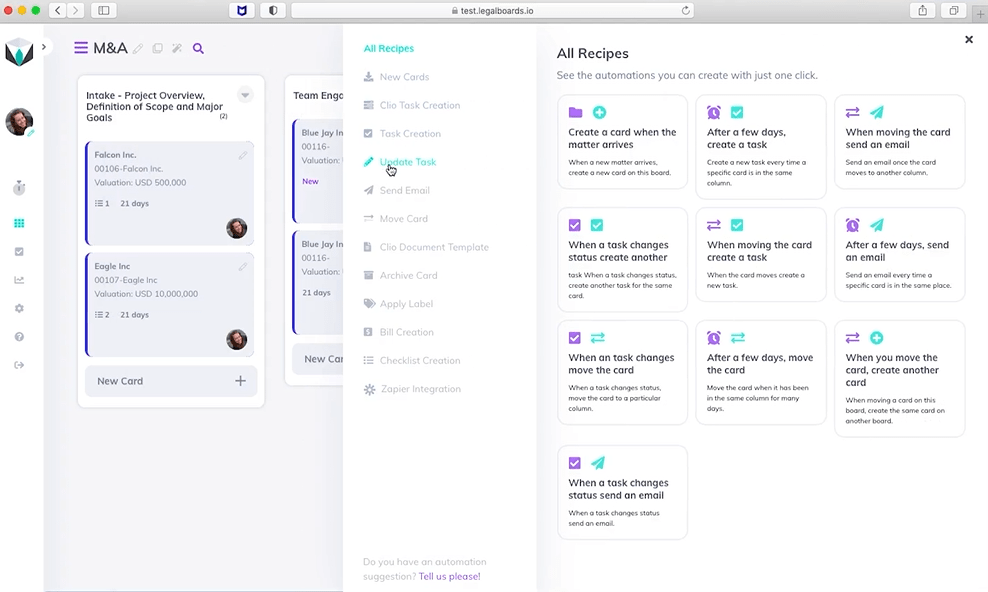Open the Intake column dropdown arrow
Image resolution: width=988 pixels, height=592 pixels.
point(245,96)
